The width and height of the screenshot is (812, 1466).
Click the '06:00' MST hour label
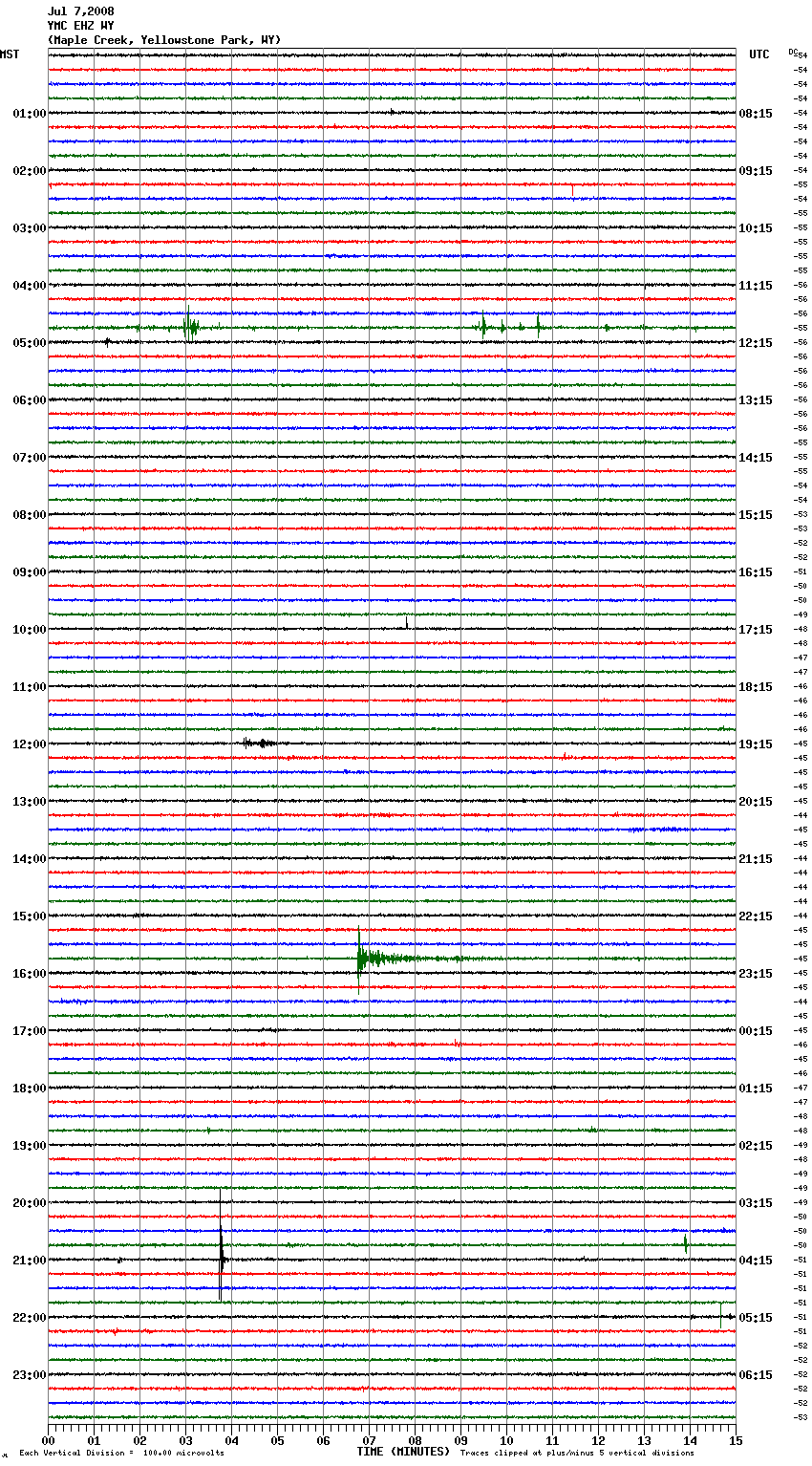point(30,400)
